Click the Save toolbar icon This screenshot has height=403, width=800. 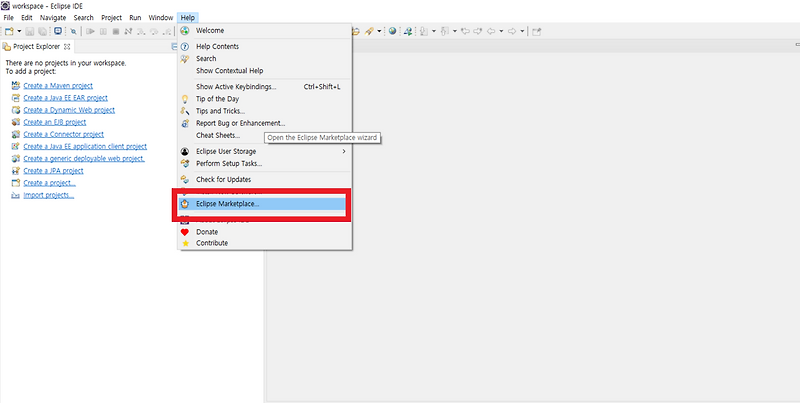tap(30, 31)
